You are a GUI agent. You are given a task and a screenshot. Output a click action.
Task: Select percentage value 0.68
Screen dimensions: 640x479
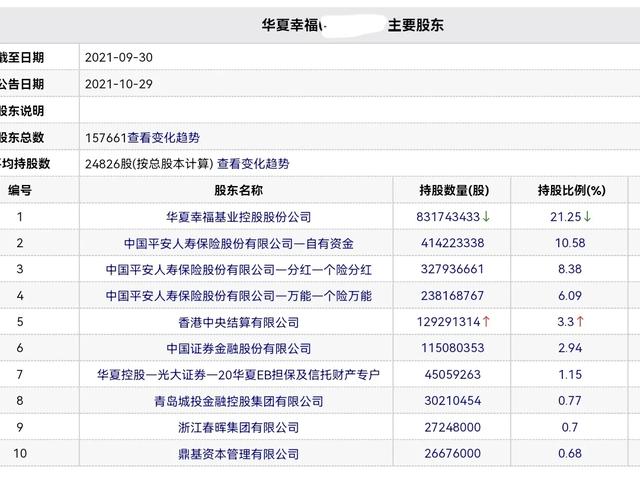tap(570, 453)
